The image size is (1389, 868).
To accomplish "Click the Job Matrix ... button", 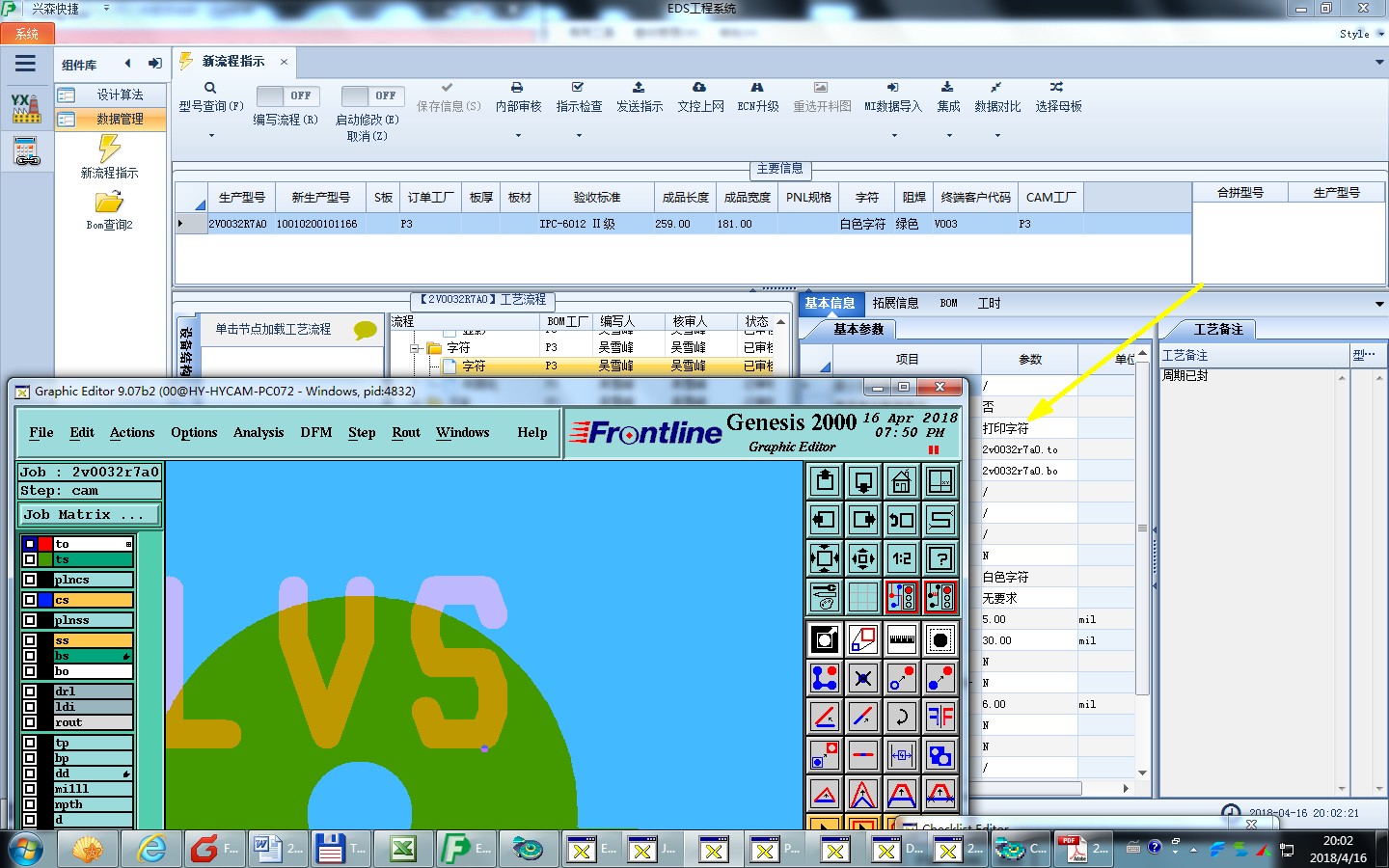I will pos(89,515).
